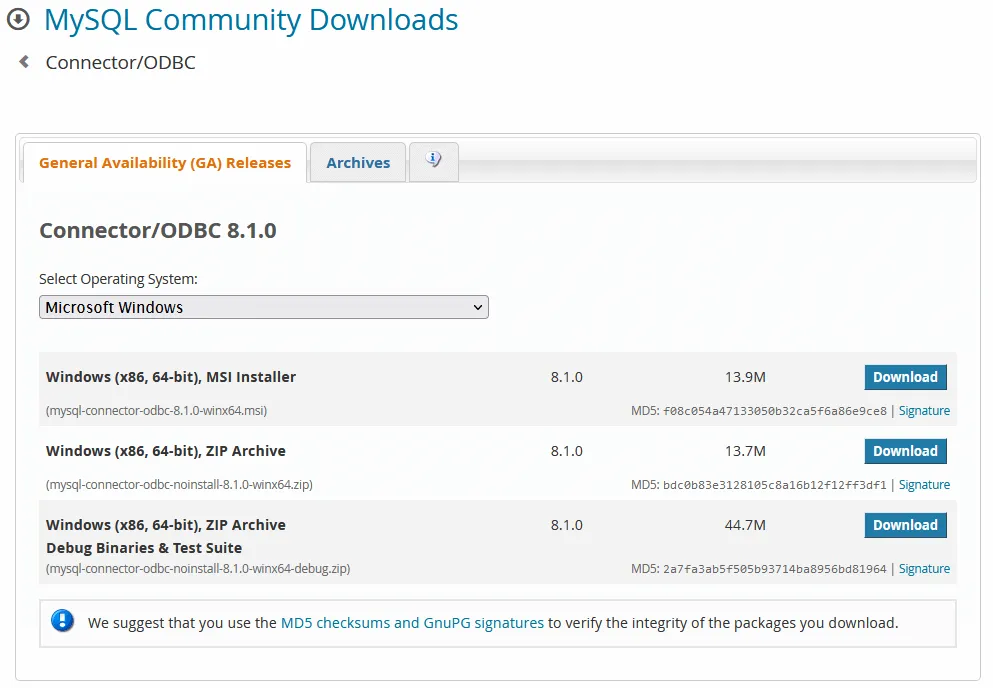Open the information icon tab
The height and width of the screenshot is (688, 993).
(x=433, y=161)
